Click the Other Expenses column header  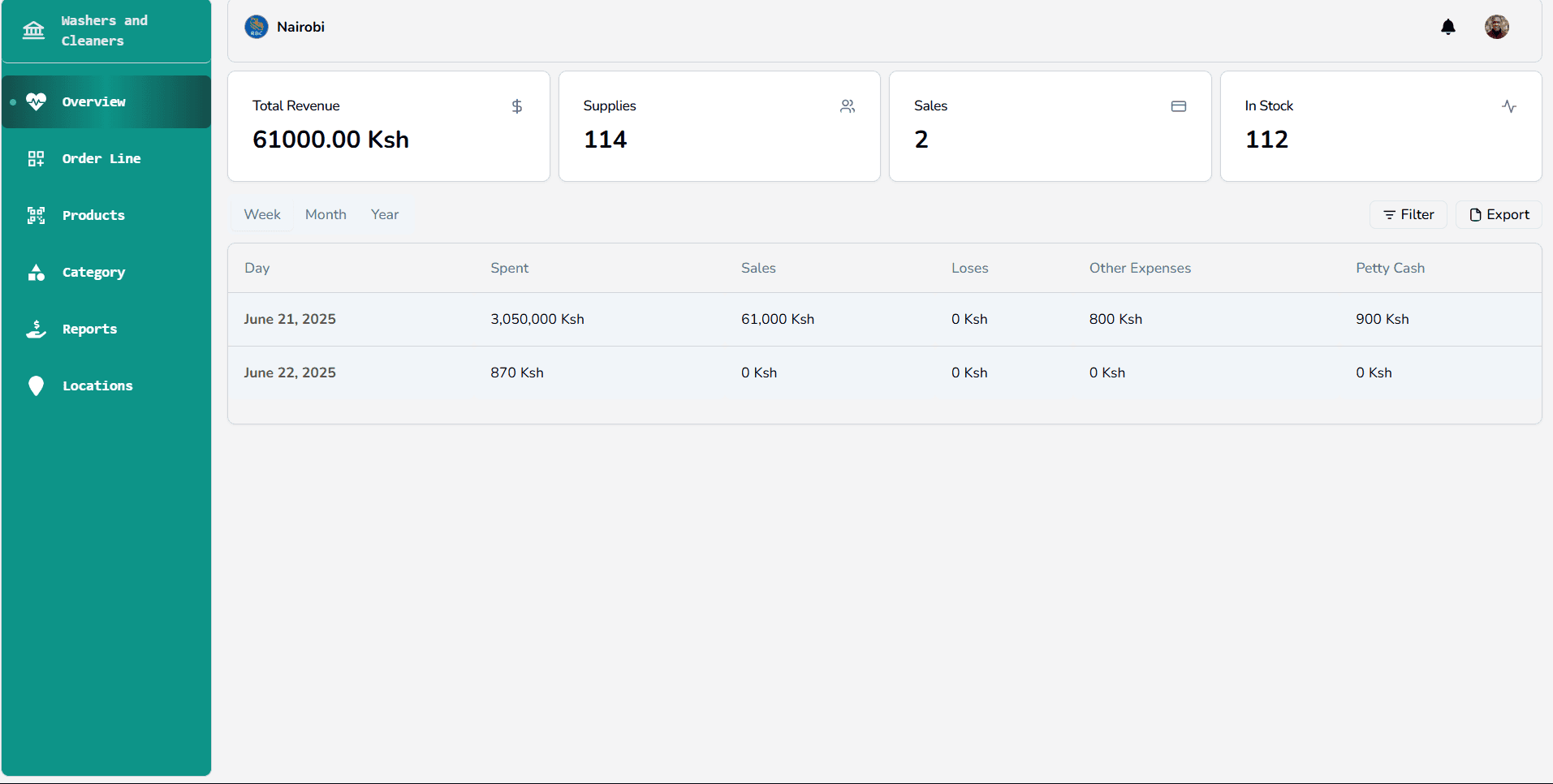click(x=1140, y=268)
